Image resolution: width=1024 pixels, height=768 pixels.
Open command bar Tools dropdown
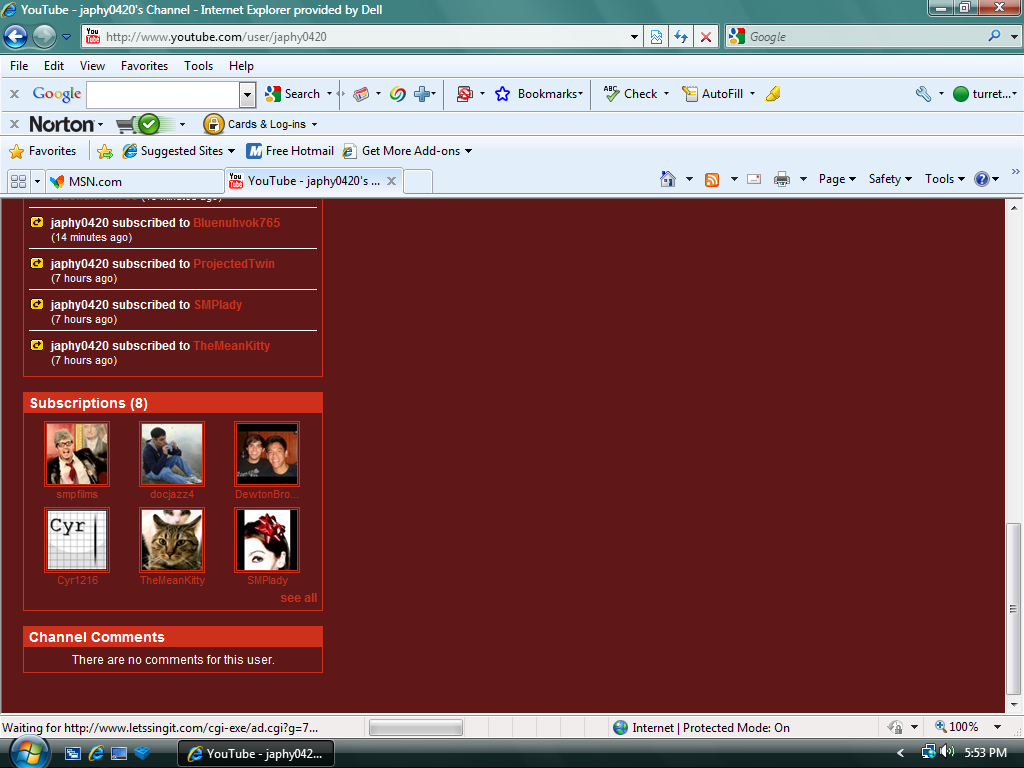click(944, 179)
